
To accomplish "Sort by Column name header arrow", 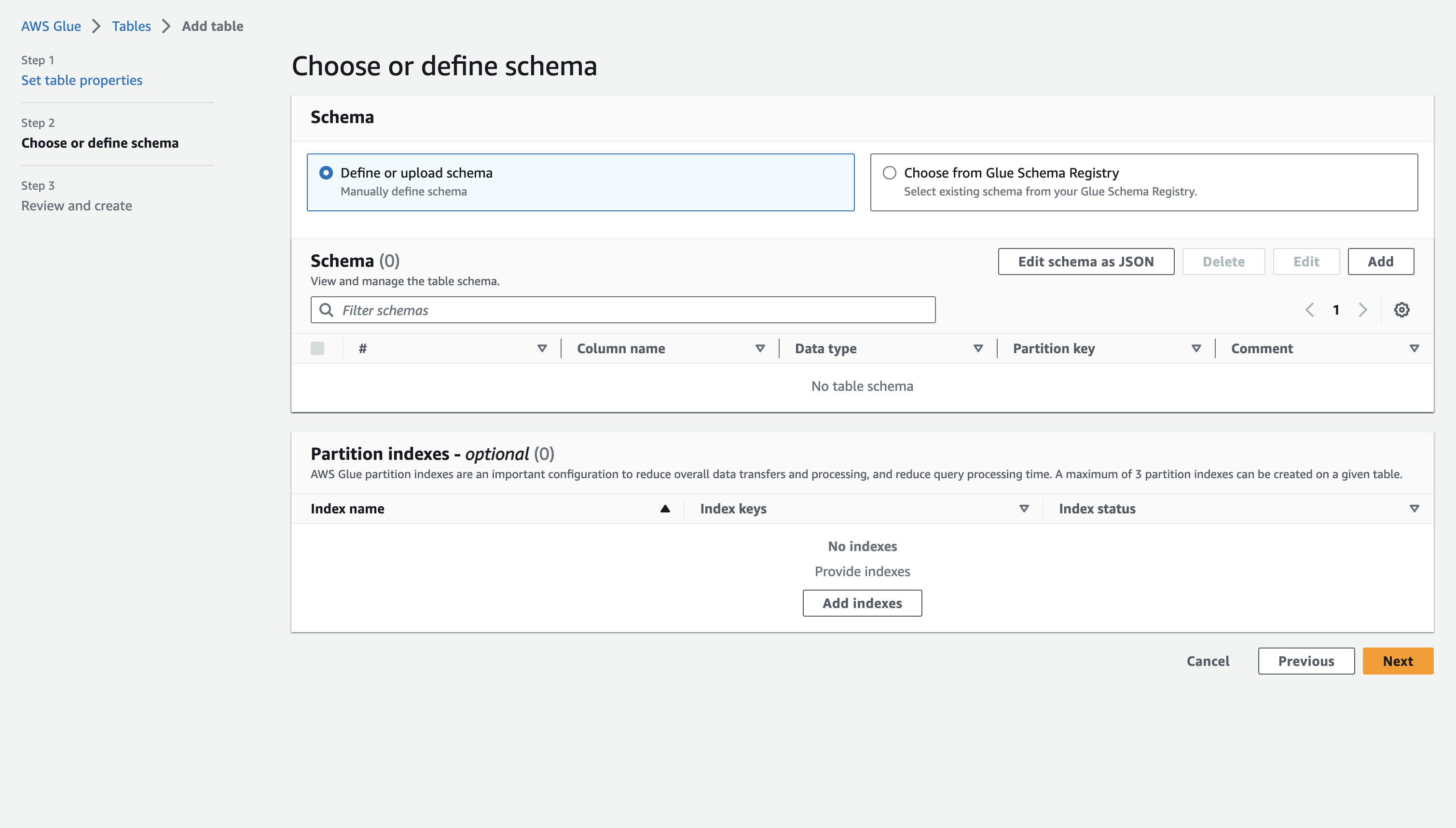I will coord(760,348).
